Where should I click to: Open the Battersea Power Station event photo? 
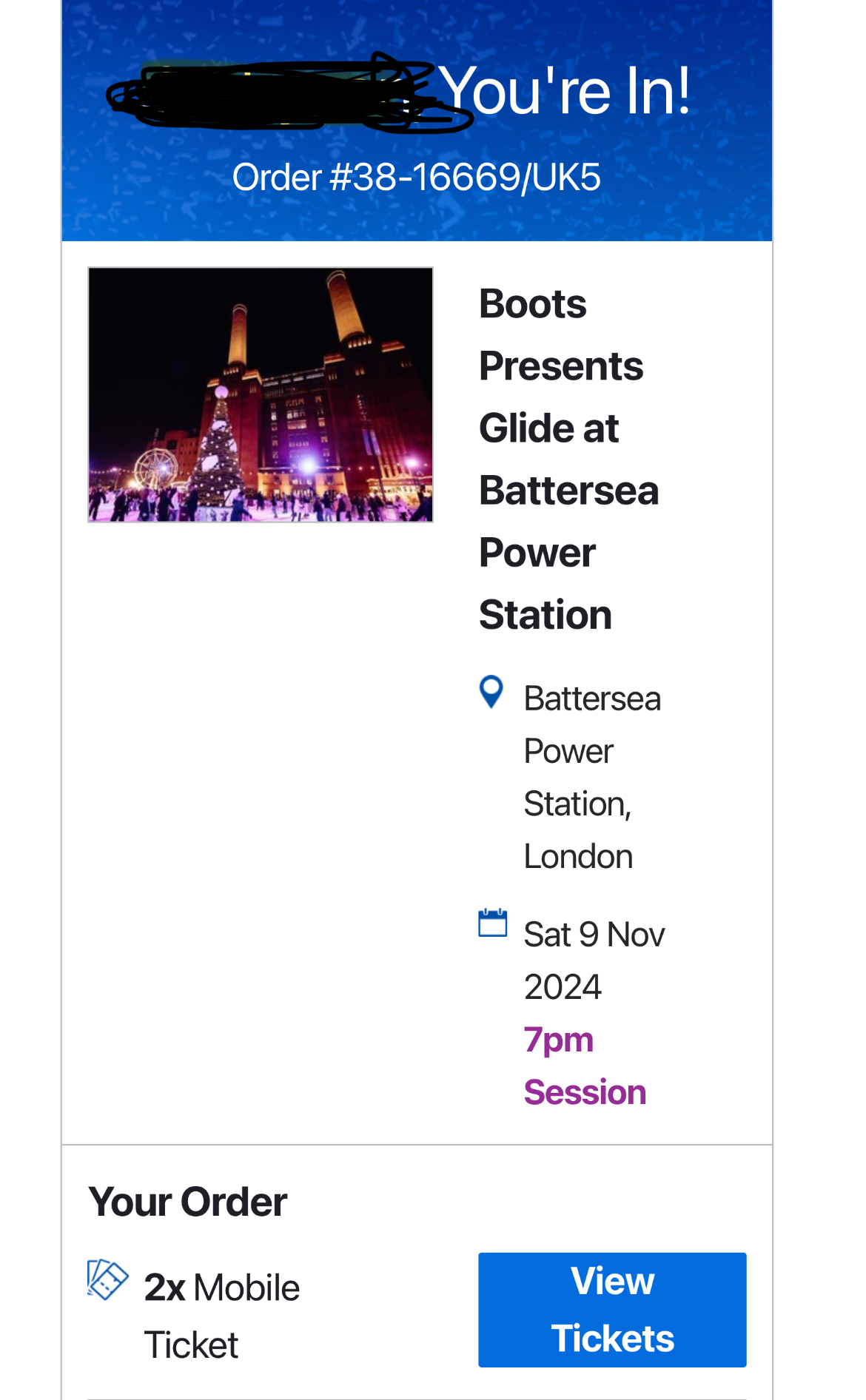pos(260,394)
